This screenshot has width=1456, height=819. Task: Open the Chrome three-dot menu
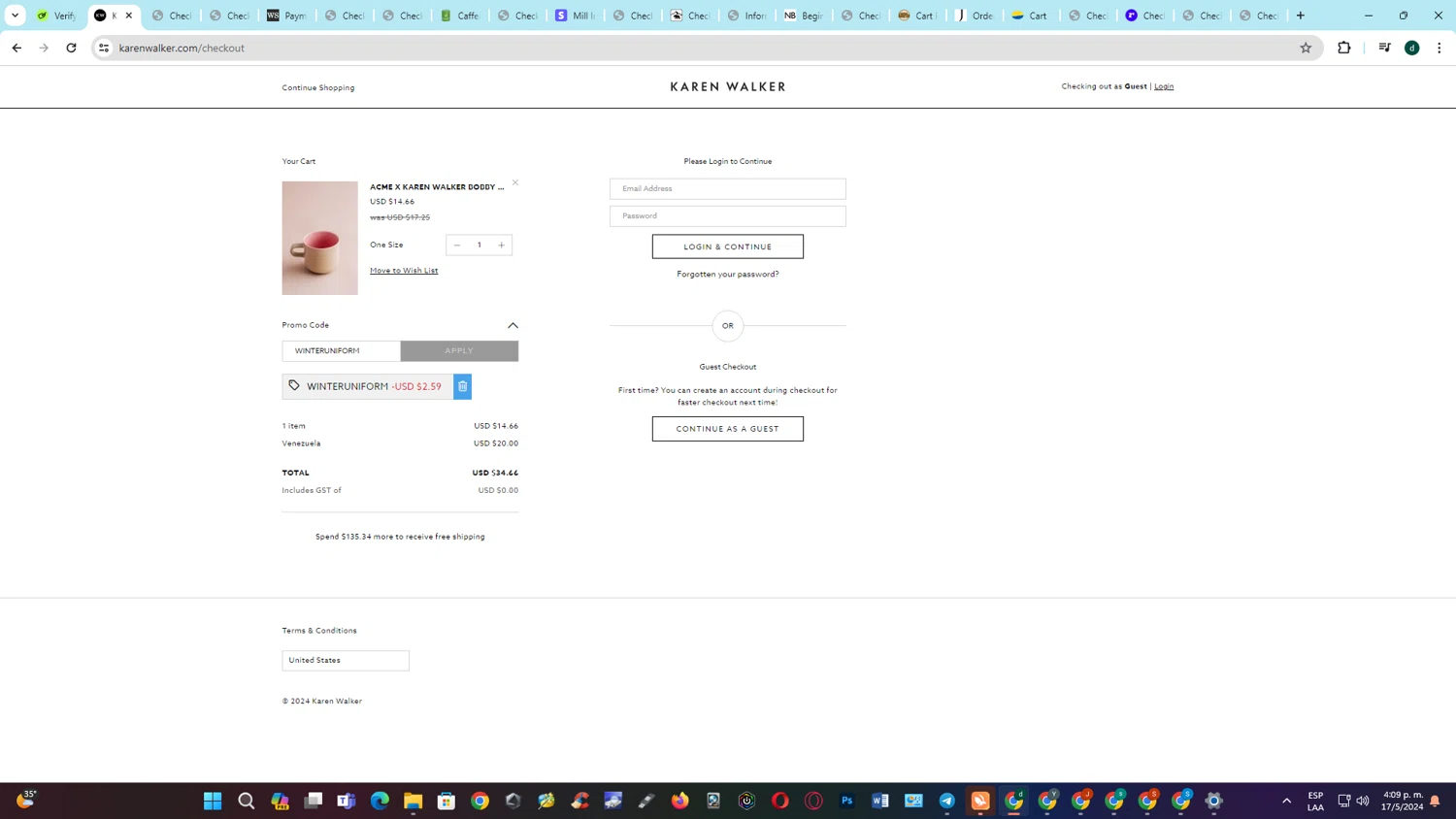pos(1439,48)
